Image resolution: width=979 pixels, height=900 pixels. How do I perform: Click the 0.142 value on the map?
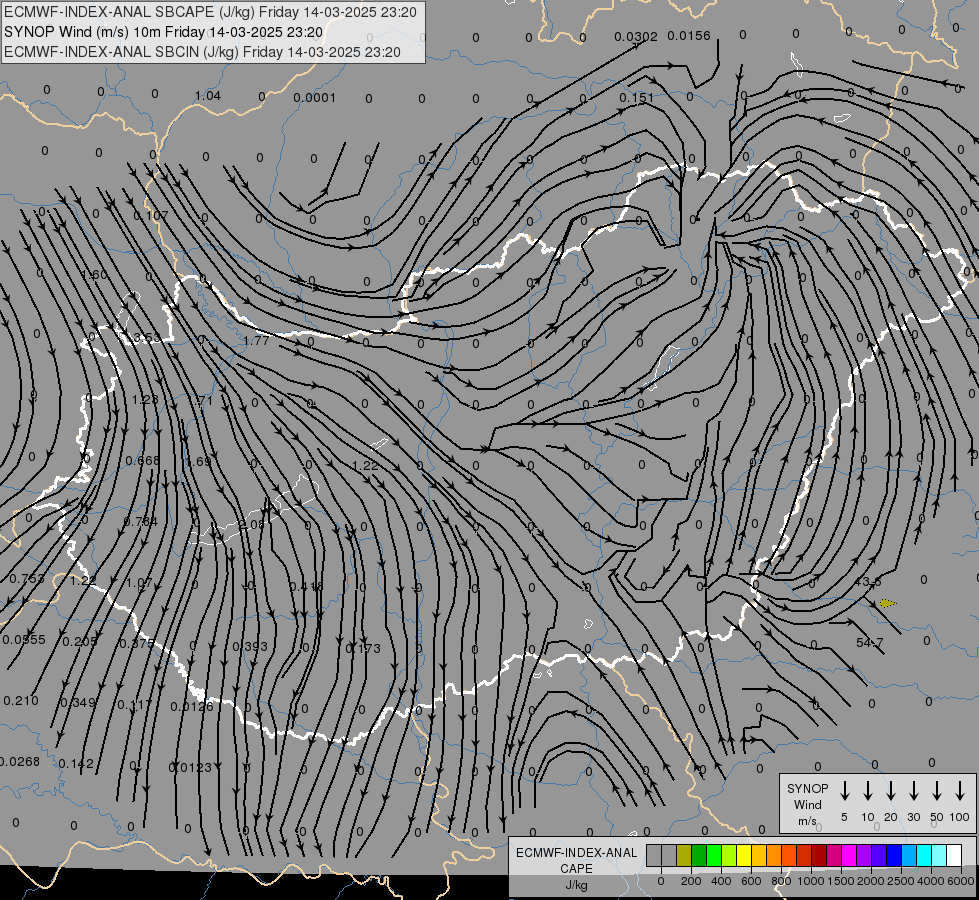[x=76, y=763]
